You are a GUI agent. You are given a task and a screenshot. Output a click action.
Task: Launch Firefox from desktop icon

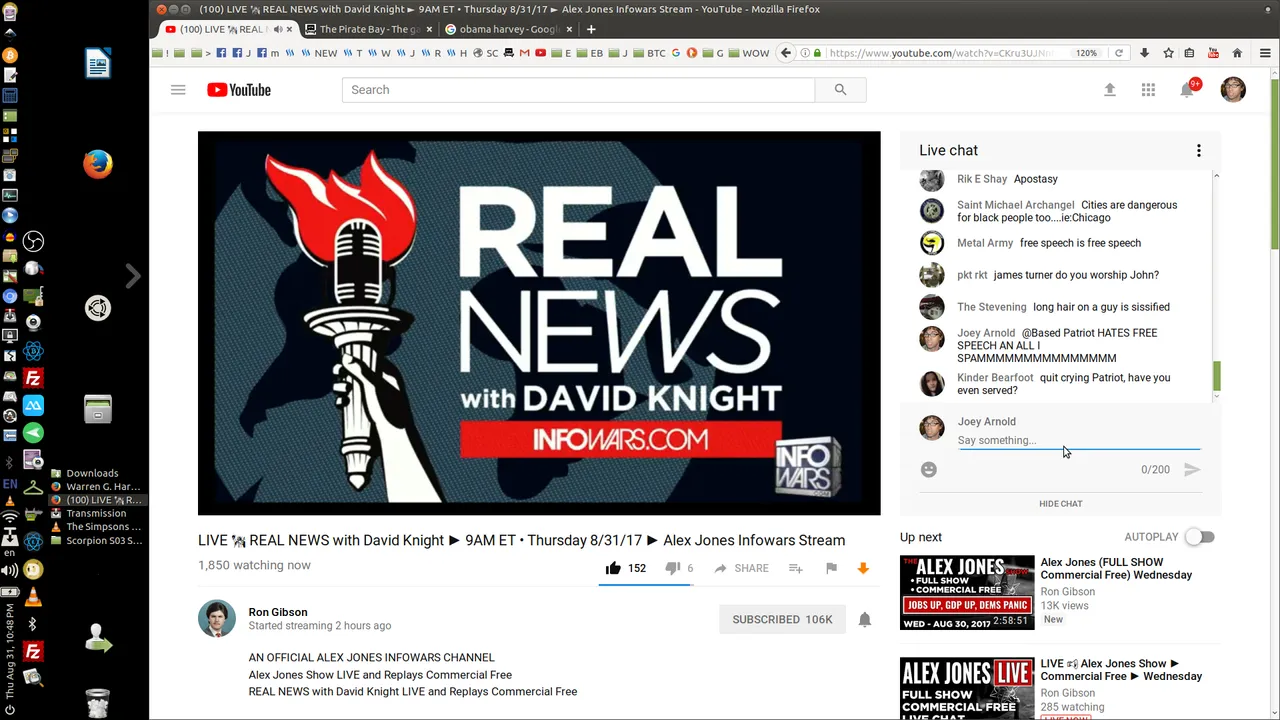tap(98, 164)
